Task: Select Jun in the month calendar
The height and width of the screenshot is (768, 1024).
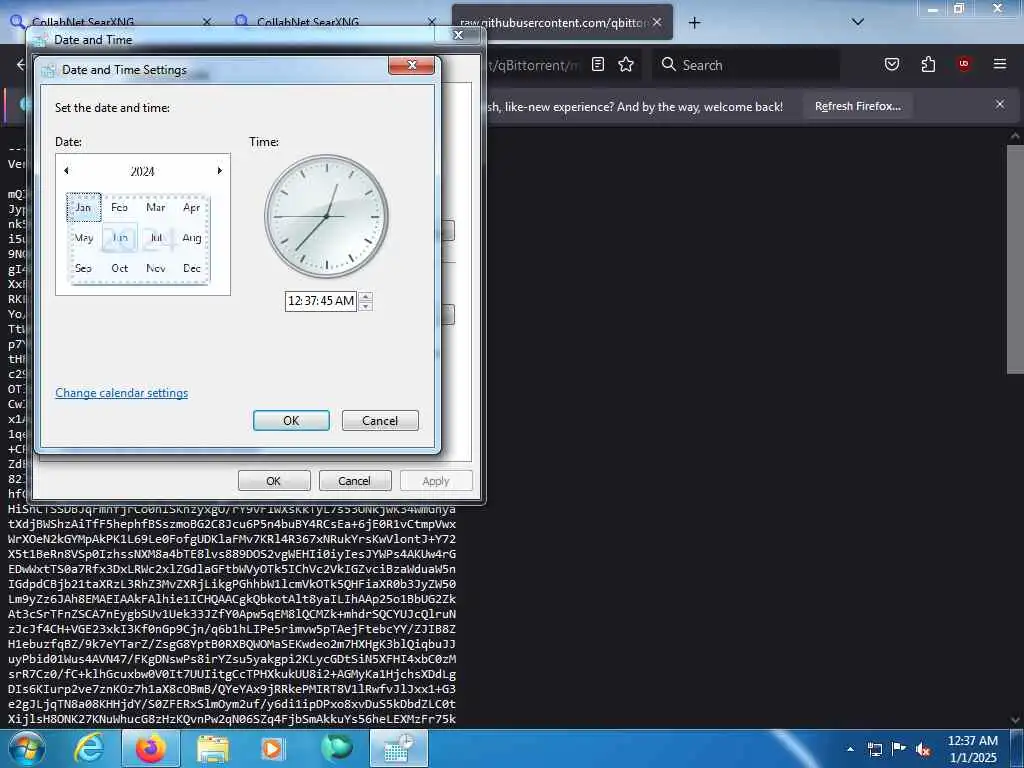Action: (120, 238)
